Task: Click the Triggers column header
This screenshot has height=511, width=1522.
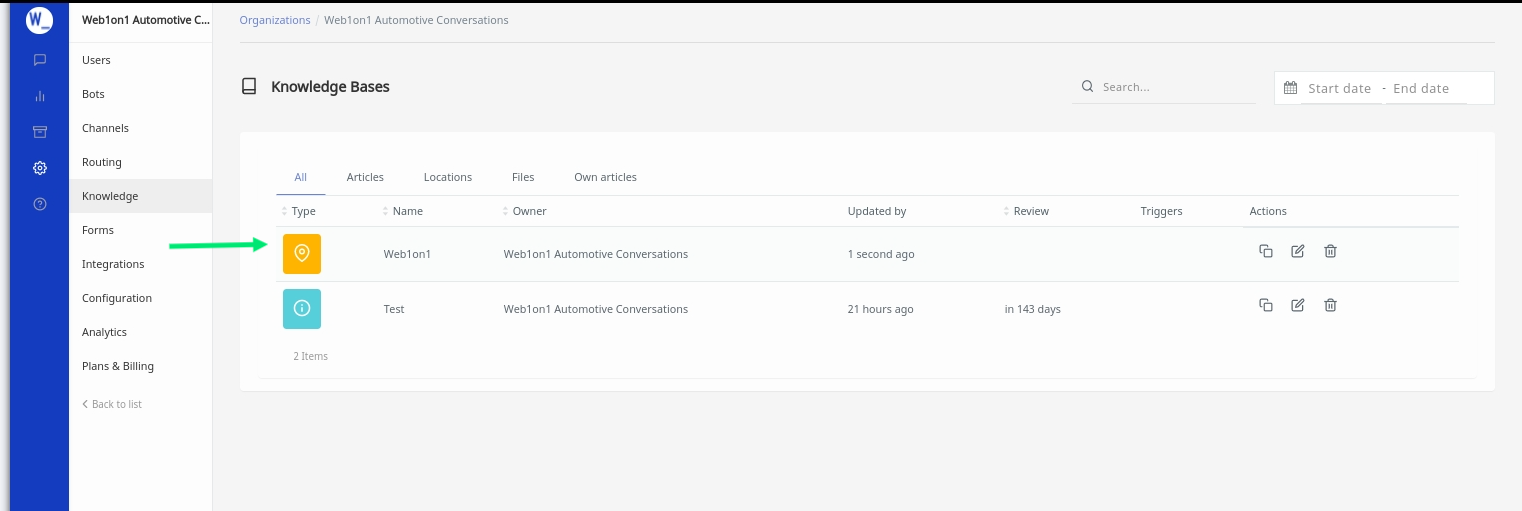Action: point(1161,211)
